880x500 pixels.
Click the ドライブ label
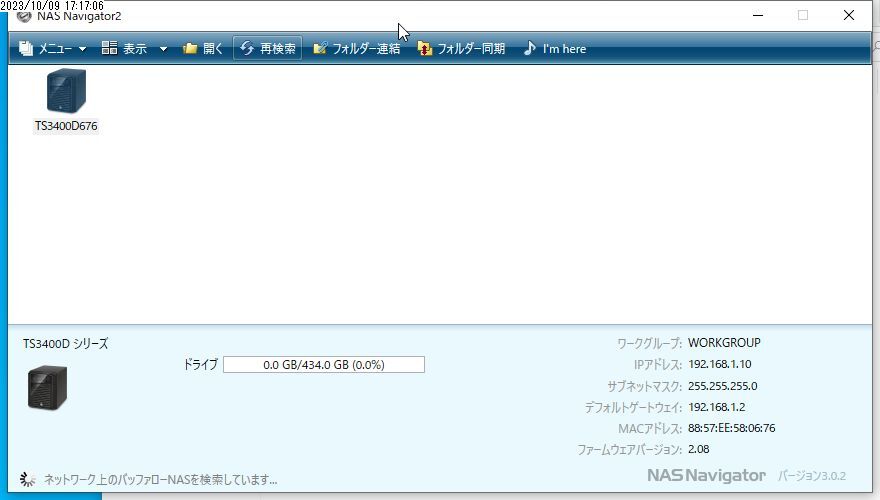(x=200, y=365)
